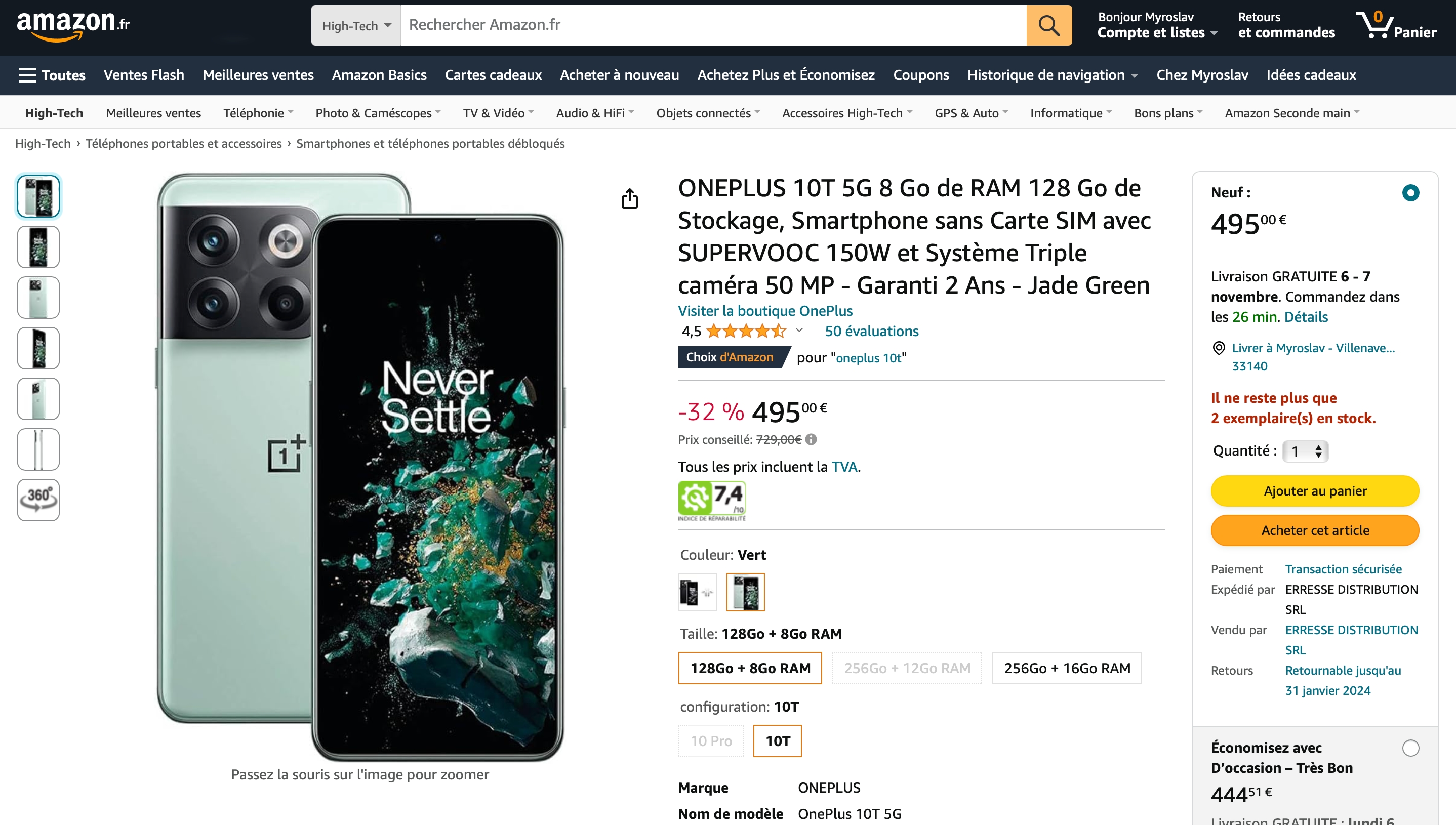
Task: Open the 360° product view thumbnail
Action: click(x=38, y=500)
